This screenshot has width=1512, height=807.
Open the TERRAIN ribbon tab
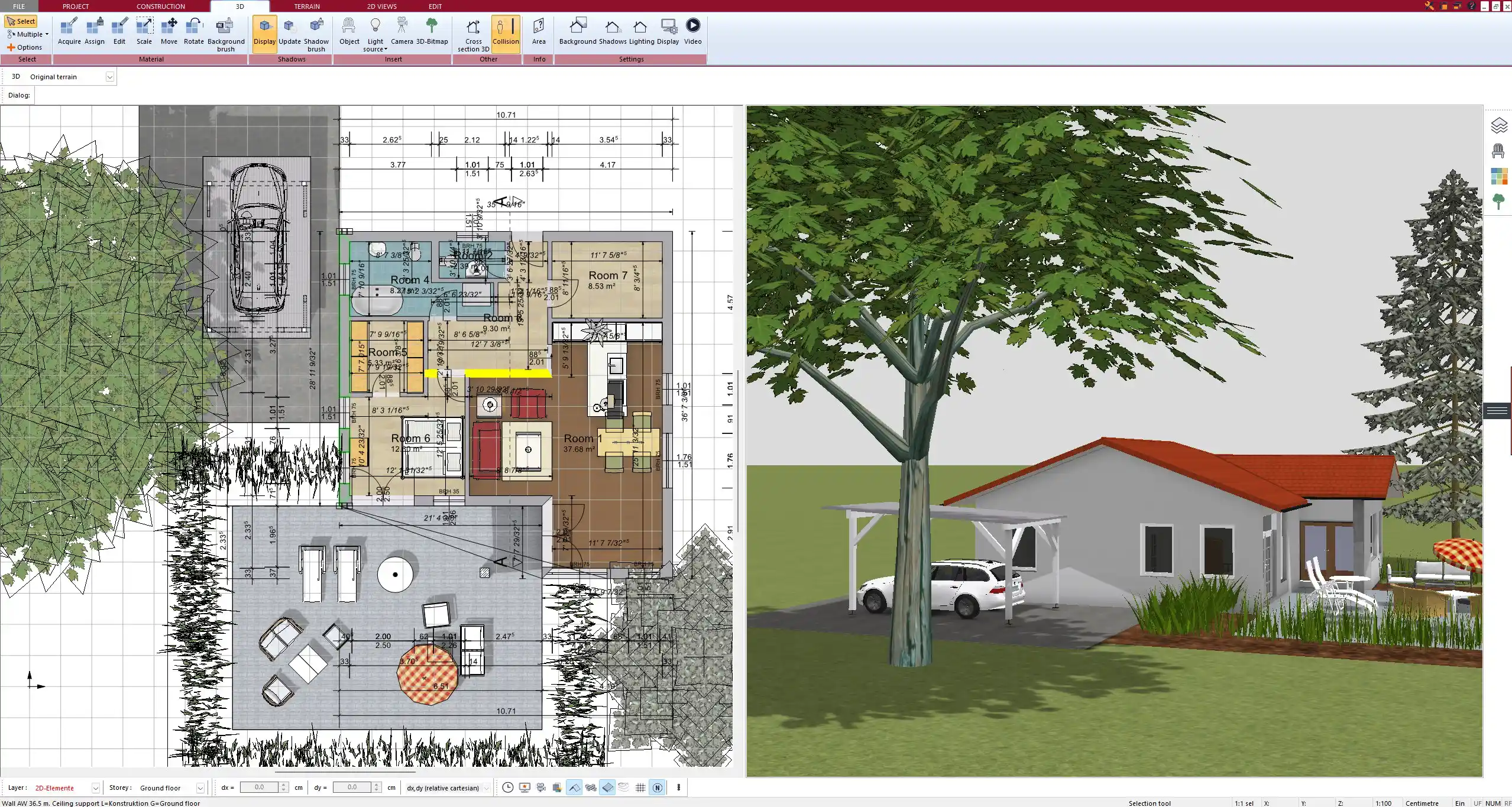pos(307,7)
